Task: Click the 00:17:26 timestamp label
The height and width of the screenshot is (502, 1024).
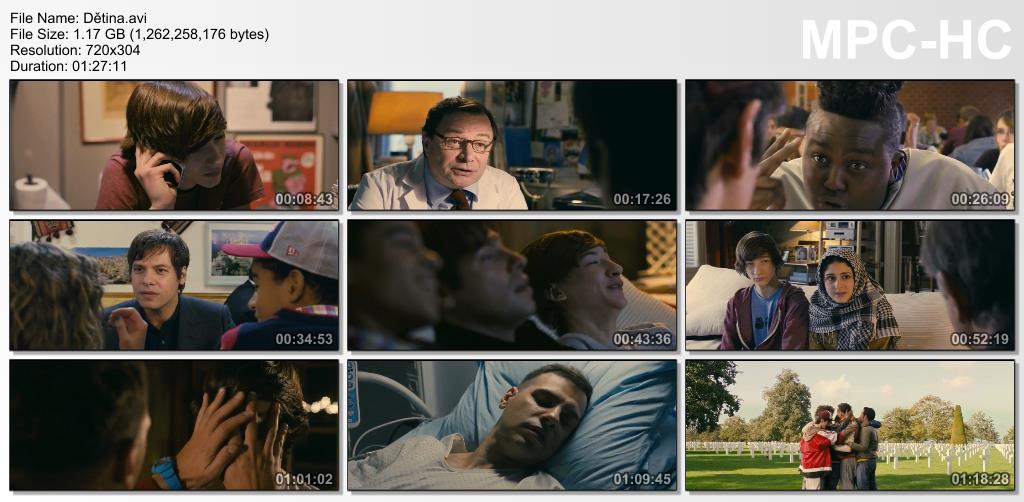Action: (642, 199)
